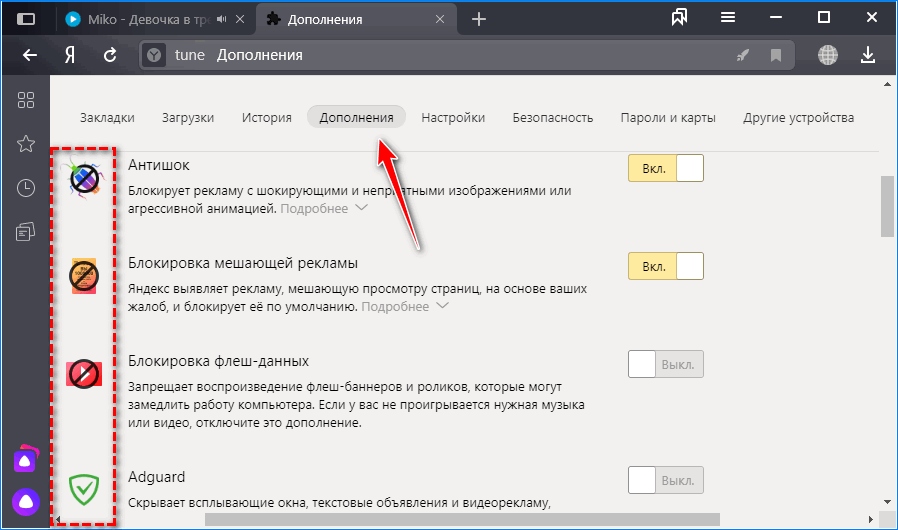
Task: Bookmark this page with the flag icon
Action: point(776,55)
